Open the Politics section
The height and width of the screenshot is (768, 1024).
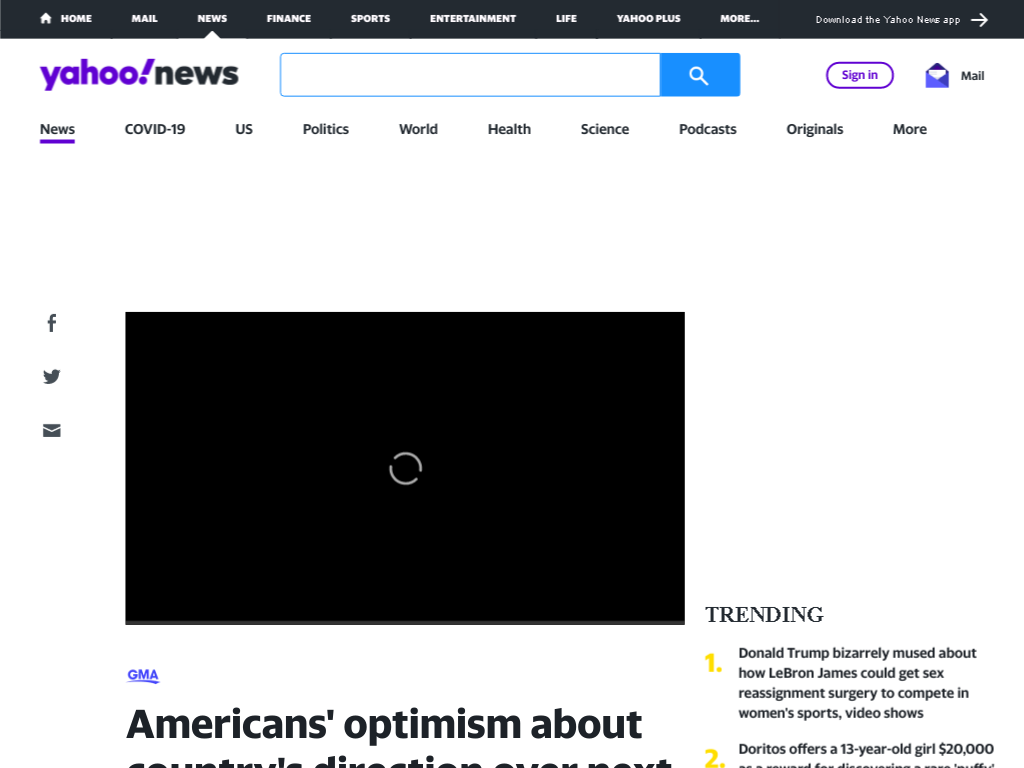325,129
